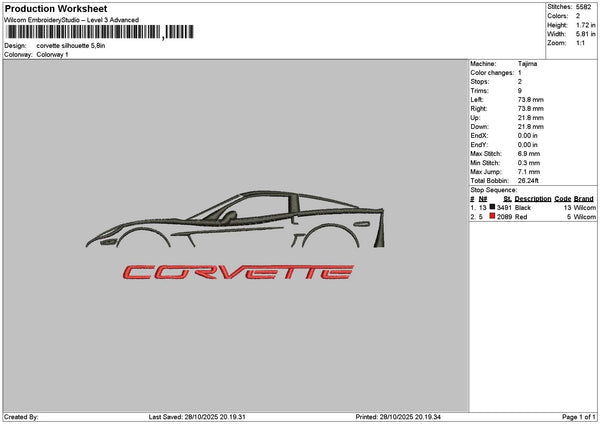Select the 'Colorway 1' value
This screenshot has width=600, height=424.
(52, 54)
